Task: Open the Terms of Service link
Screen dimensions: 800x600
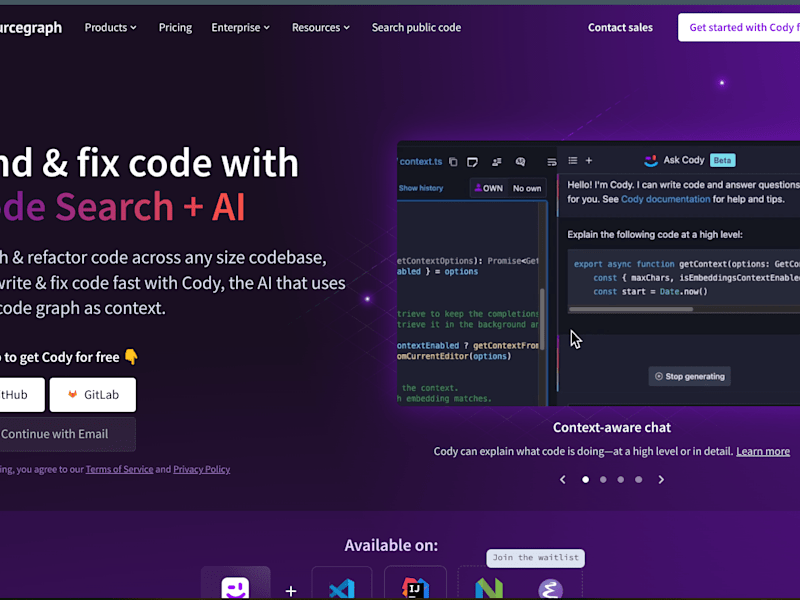Action: [x=119, y=469]
